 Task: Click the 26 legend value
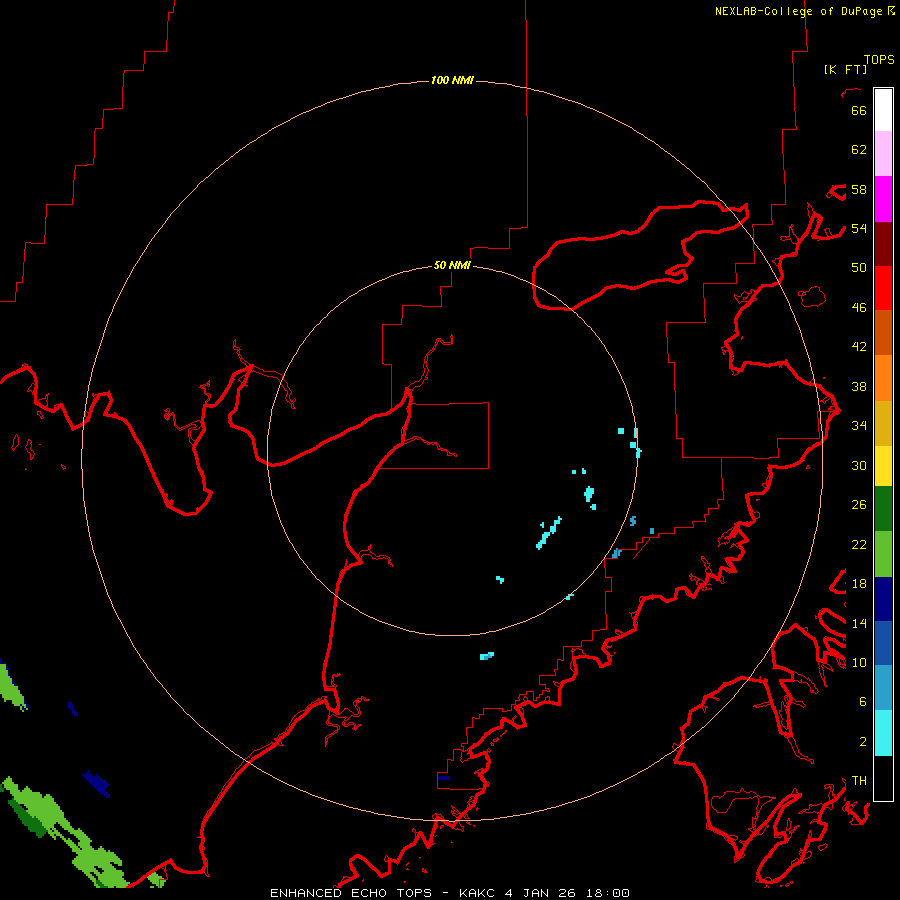pyautogui.click(x=859, y=505)
